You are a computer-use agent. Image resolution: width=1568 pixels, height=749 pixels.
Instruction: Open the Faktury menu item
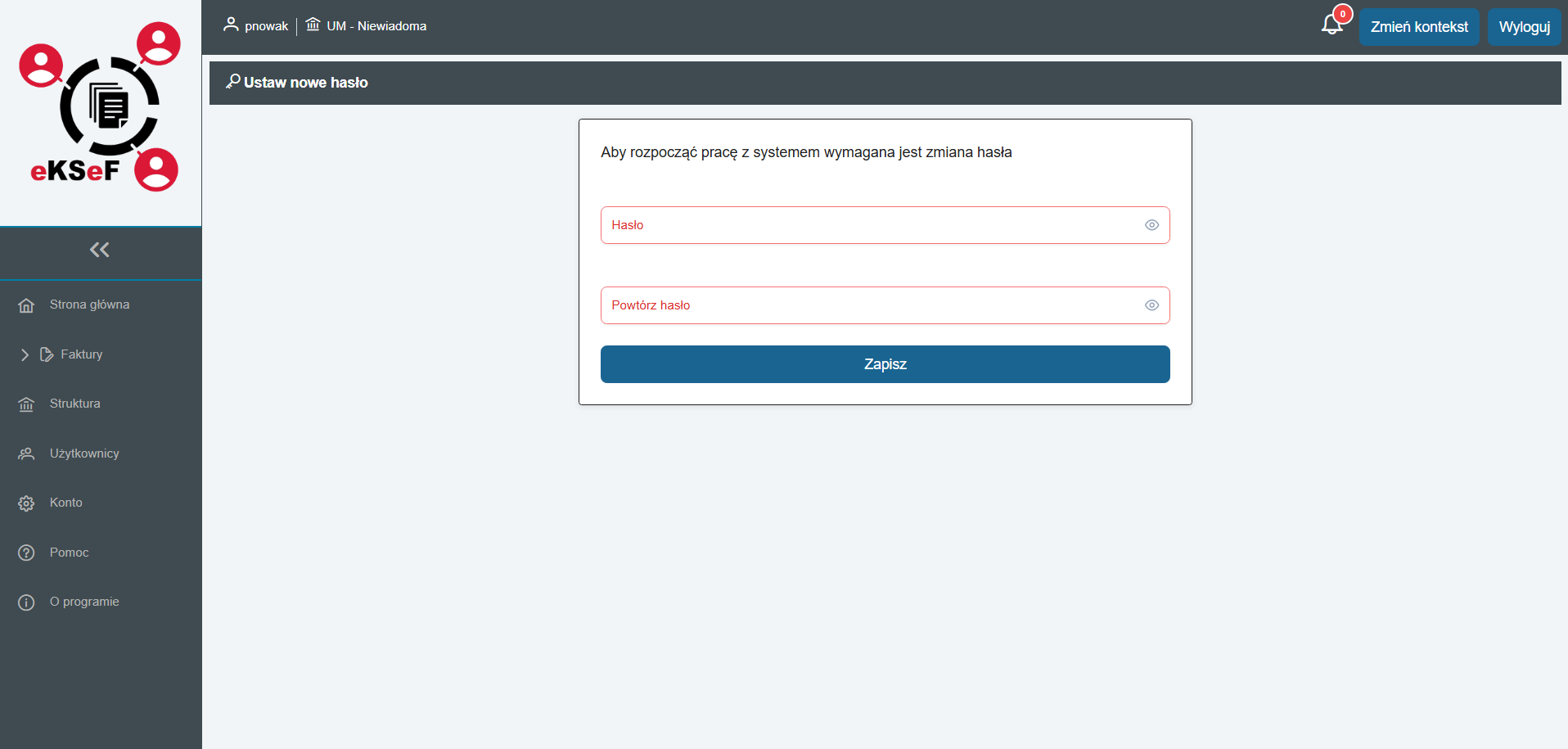click(x=81, y=354)
